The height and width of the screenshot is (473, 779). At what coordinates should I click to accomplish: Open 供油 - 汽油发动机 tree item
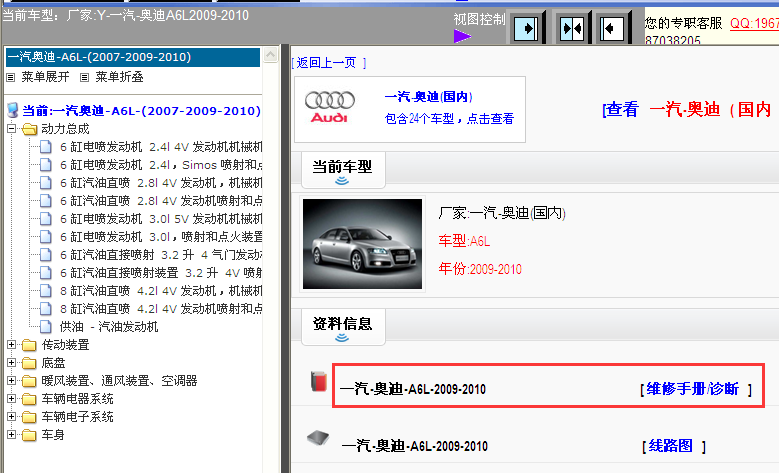[x=109, y=327]
